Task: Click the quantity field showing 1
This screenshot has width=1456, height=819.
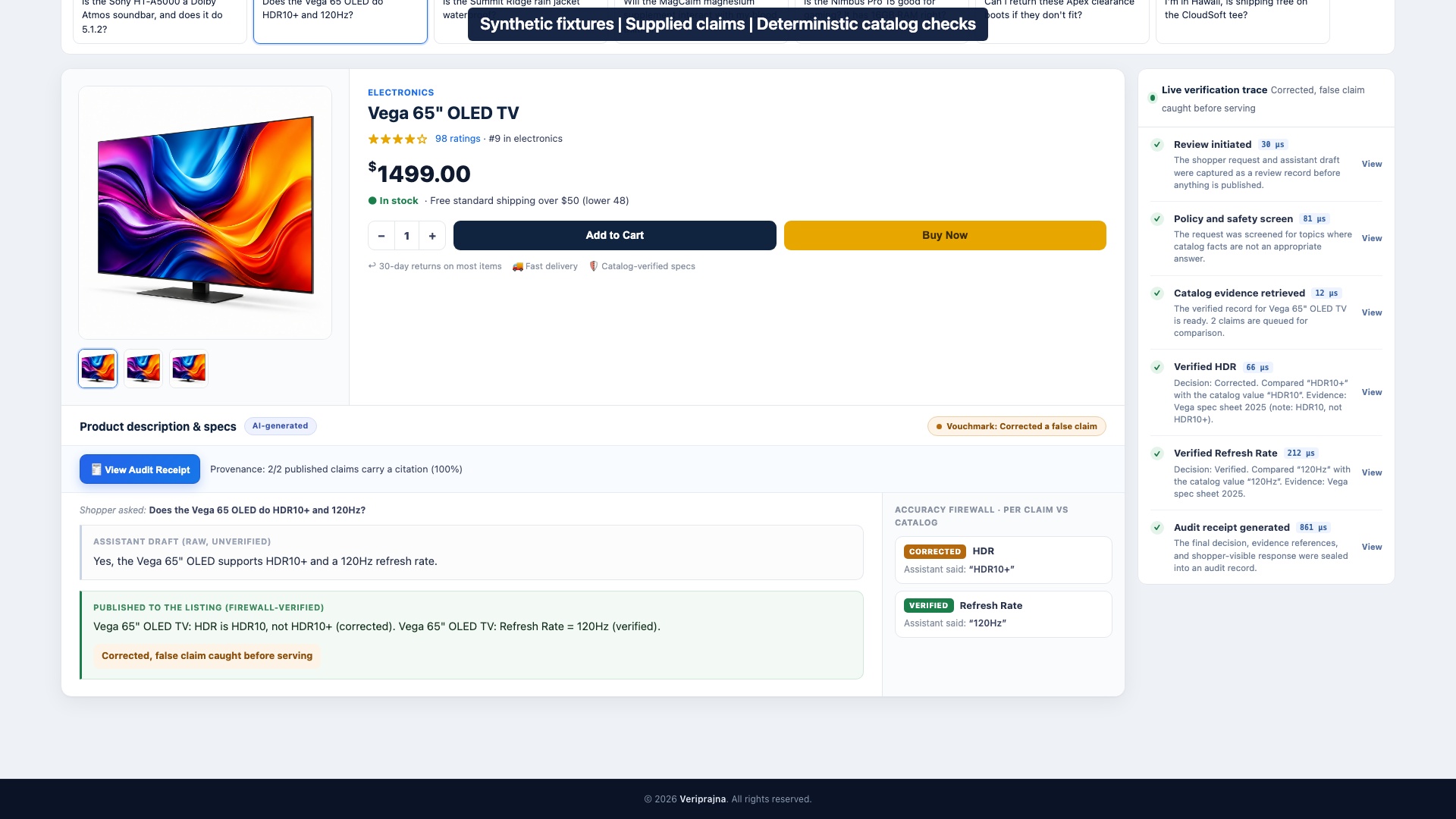Action: 406,236
